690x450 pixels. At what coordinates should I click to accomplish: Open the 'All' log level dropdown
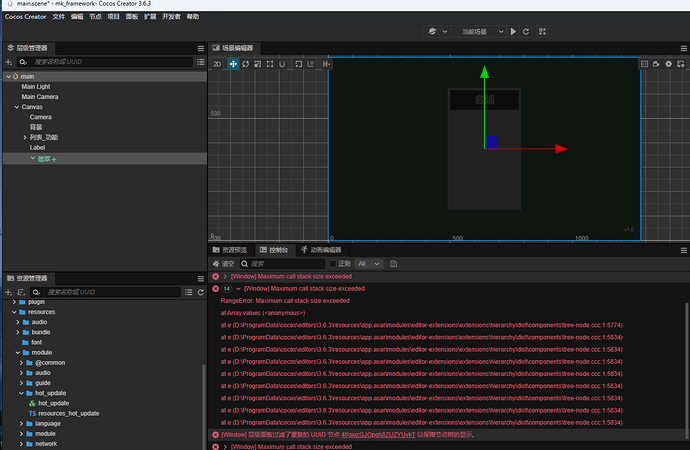coord(367,263)
